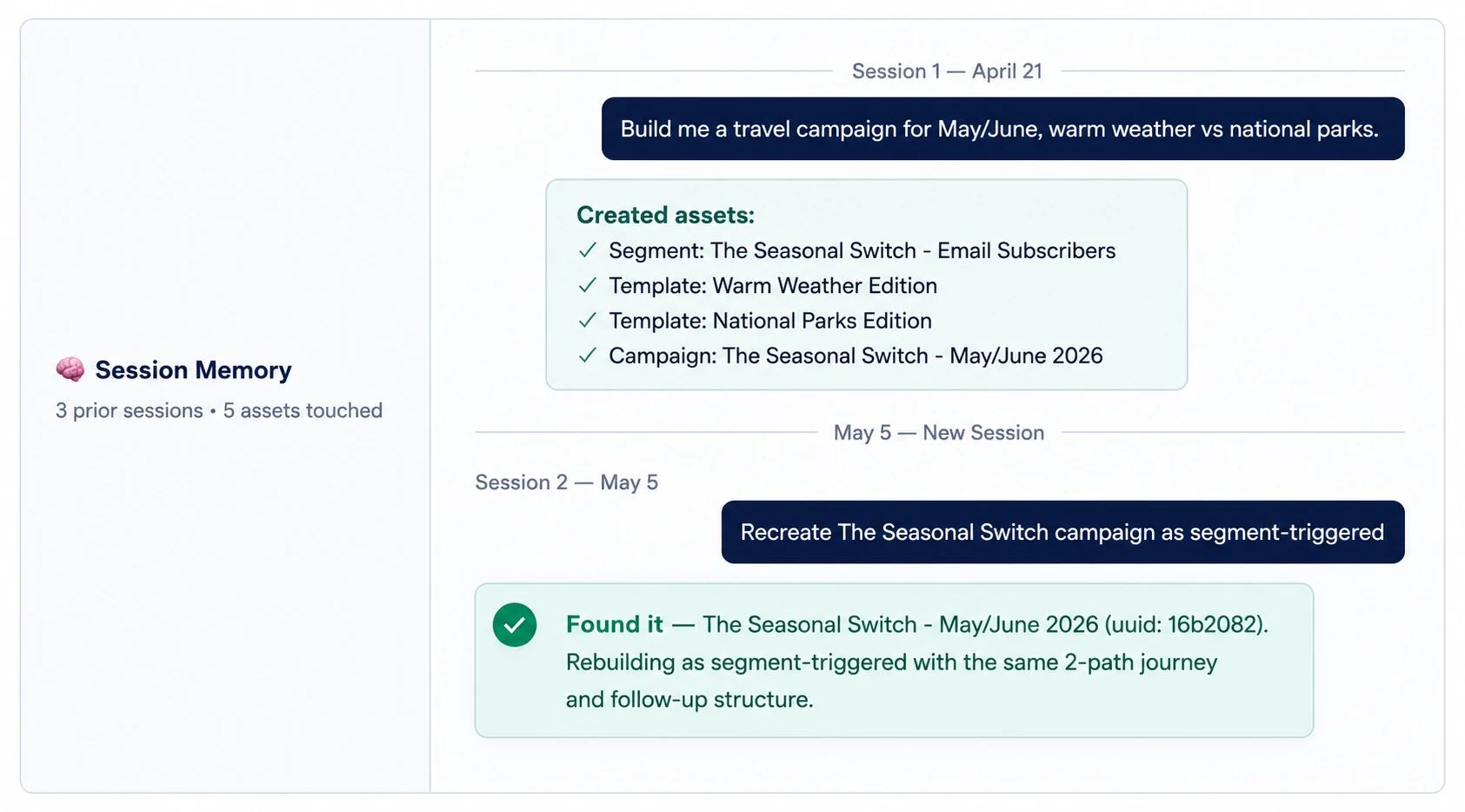Click the green circular checkmark icon

tap(515, 625)
